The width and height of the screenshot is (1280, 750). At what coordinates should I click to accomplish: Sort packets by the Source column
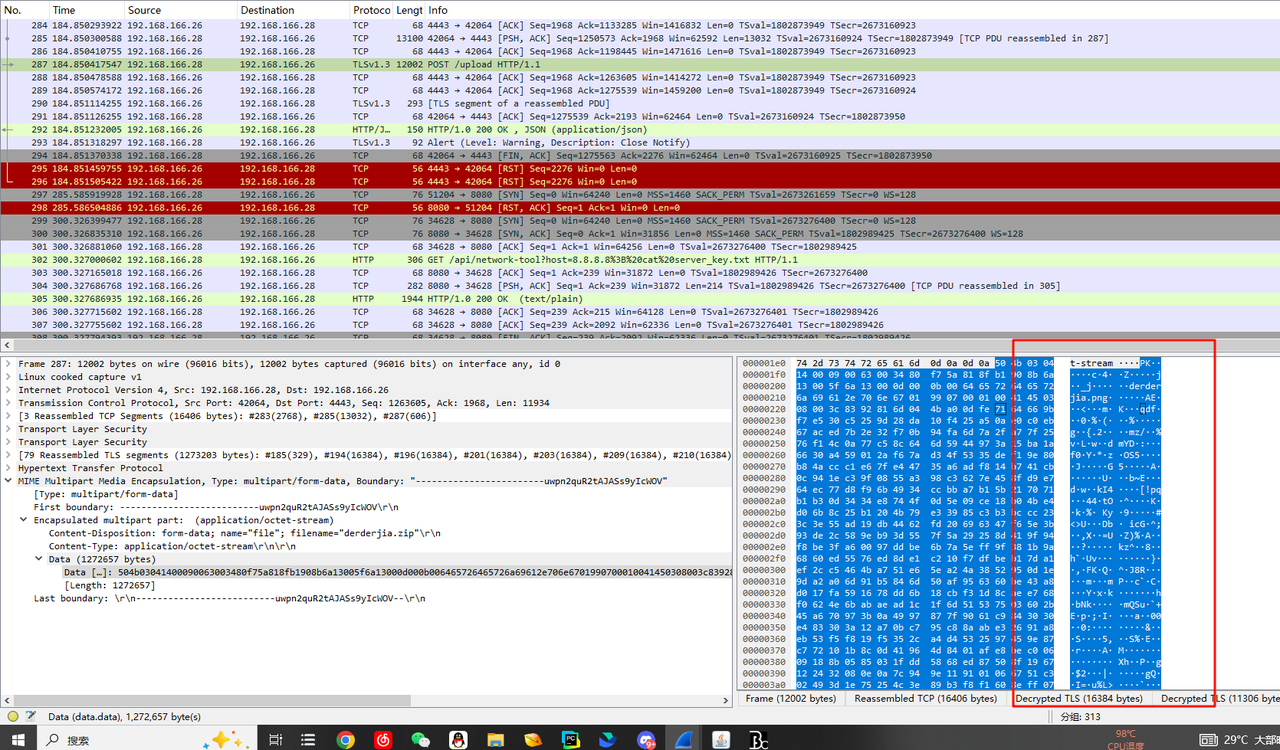(180, 10)
